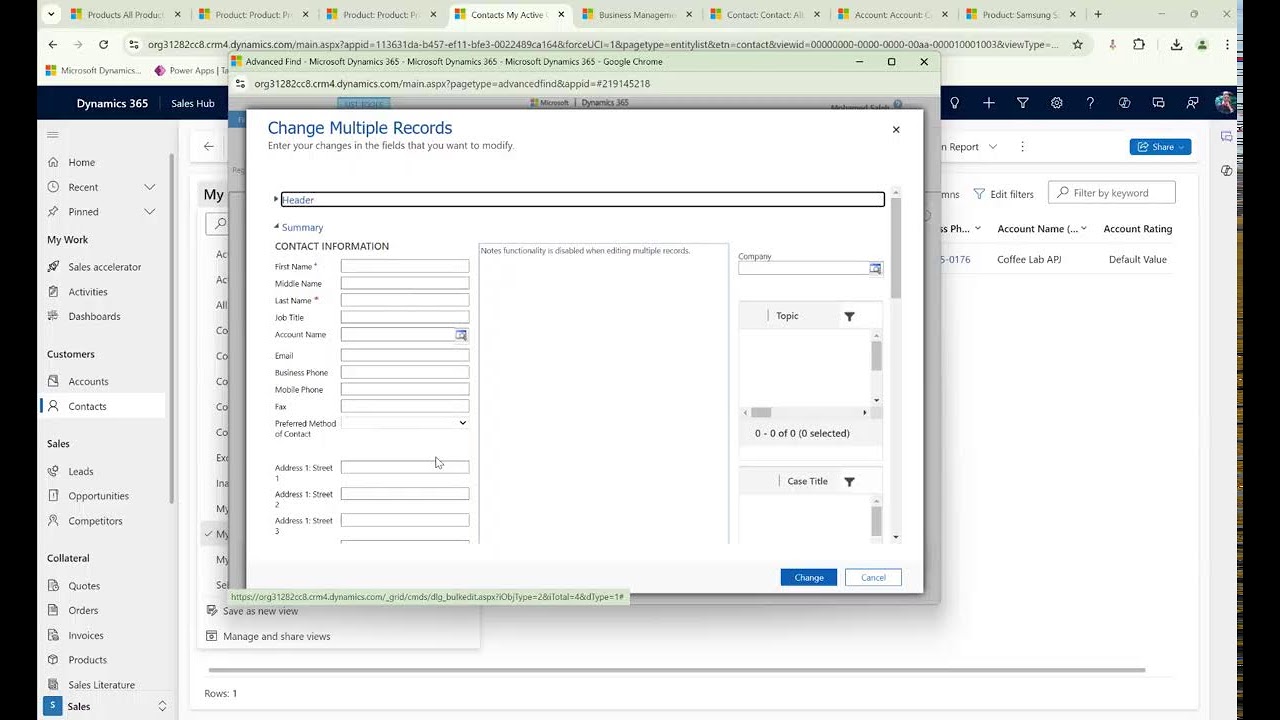Image resolution: width=1280 pixels, height=720 pixels.
Task: Click the Invoices sidebar icon
Action: [54, 635]
